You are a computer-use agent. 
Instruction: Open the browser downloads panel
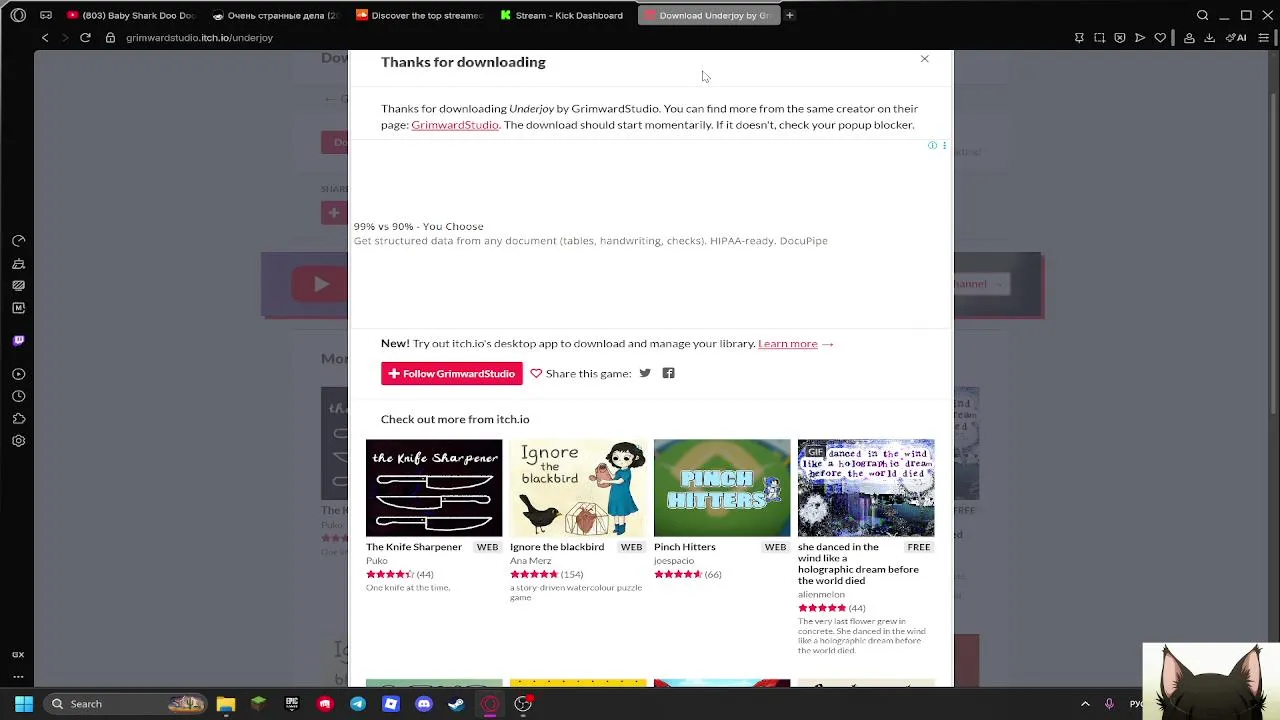(x=1209, y=38)
